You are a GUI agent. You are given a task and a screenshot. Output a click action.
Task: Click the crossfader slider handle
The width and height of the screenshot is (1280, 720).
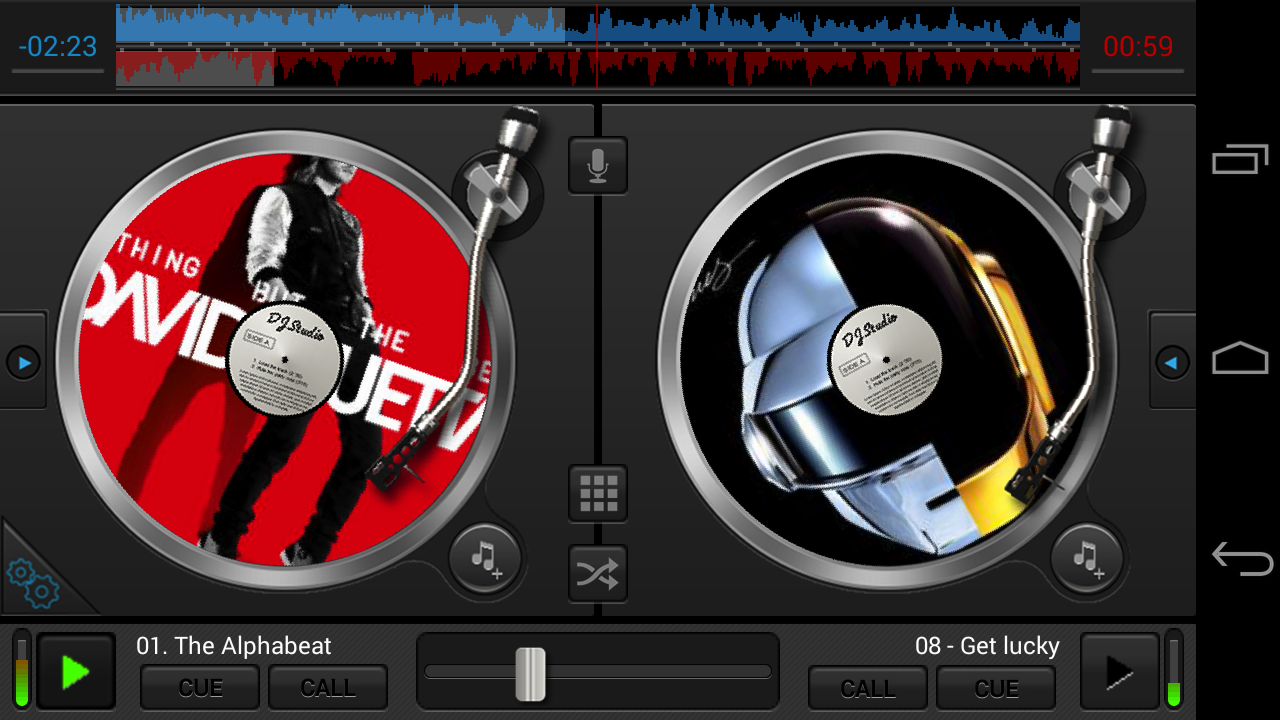click(531, 673)
